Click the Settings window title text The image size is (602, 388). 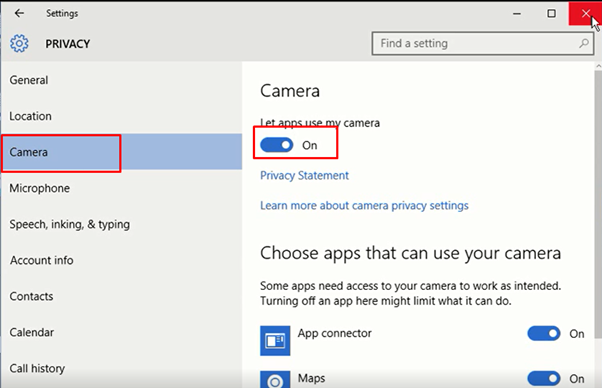coord(62,13)
